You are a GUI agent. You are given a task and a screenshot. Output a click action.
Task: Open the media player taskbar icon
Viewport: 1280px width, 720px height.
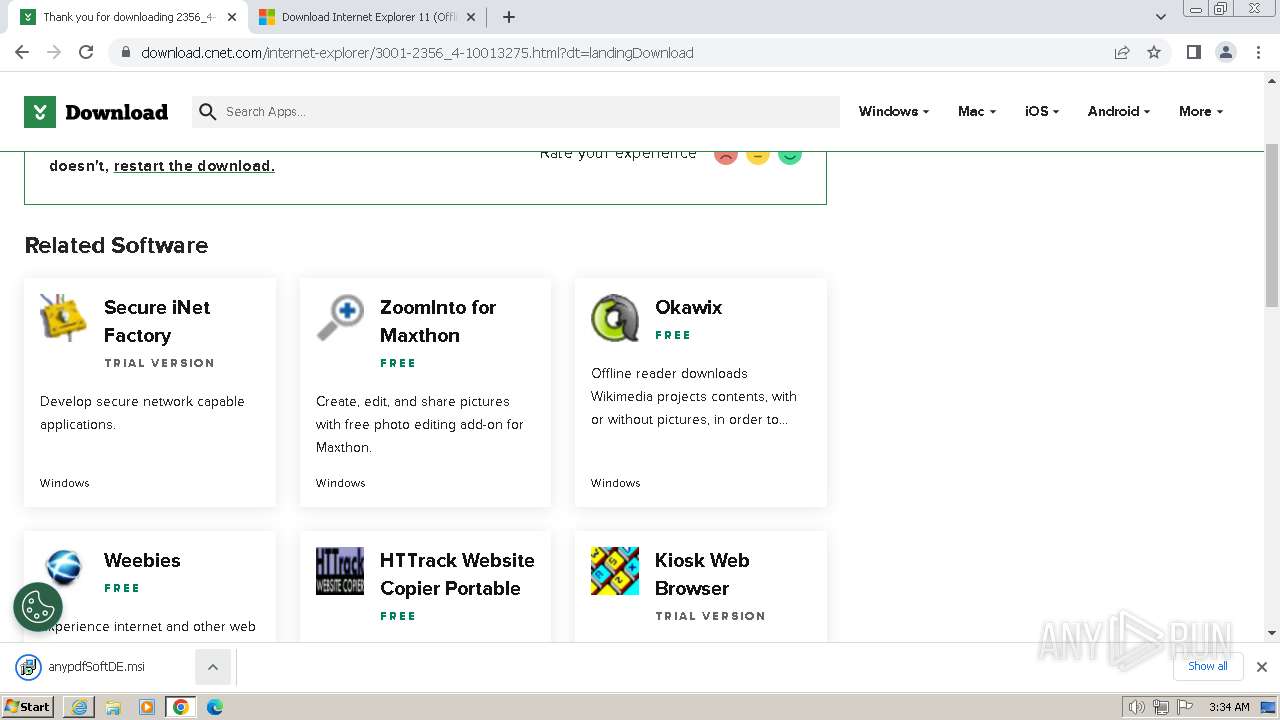(147, 707)
